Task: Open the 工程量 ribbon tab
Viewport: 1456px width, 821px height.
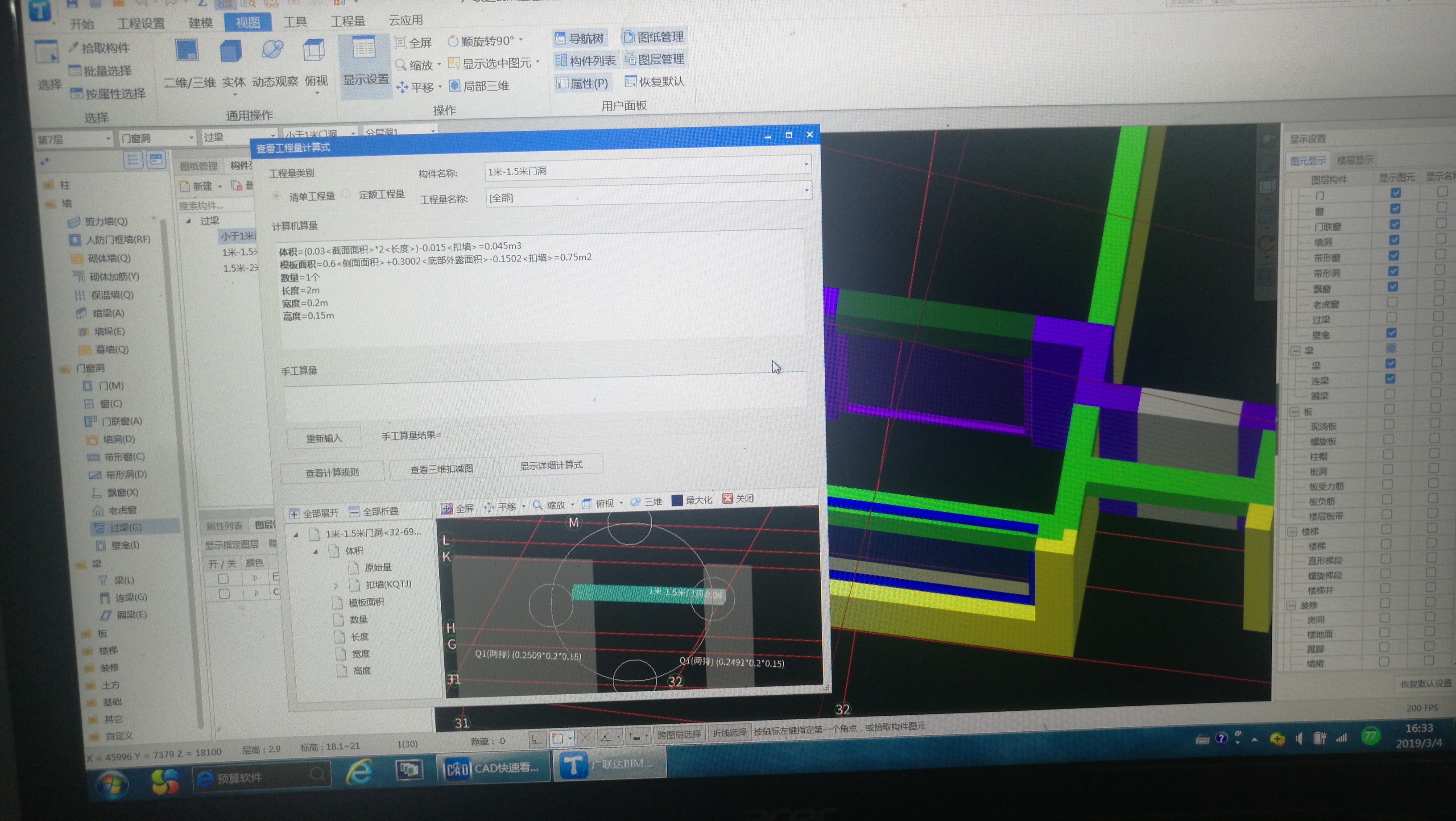Action: (347, 21)
